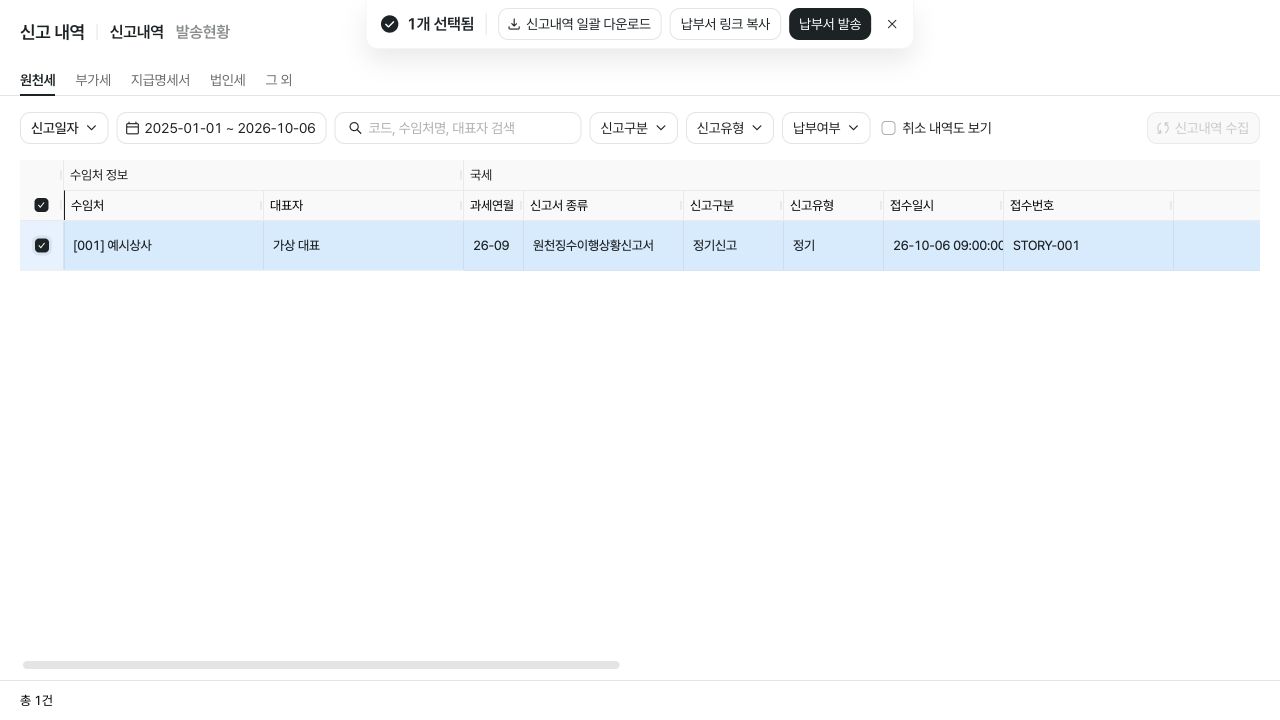Click the STORY-001 receipt number cell
This screenshot has height=720, width=1280.
click(1088, 245)
